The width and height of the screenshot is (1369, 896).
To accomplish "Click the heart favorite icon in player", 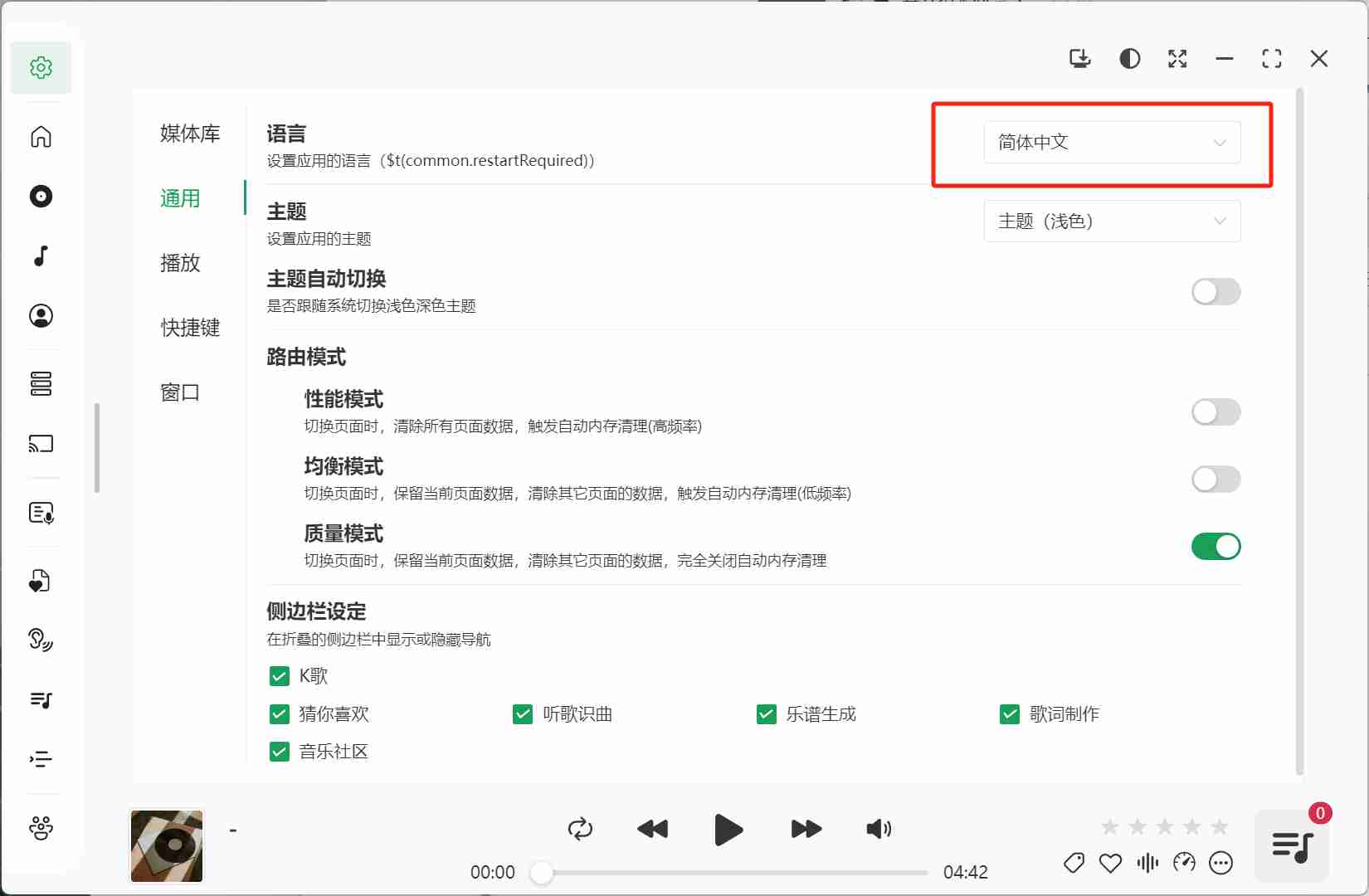I will point(1110,864).
